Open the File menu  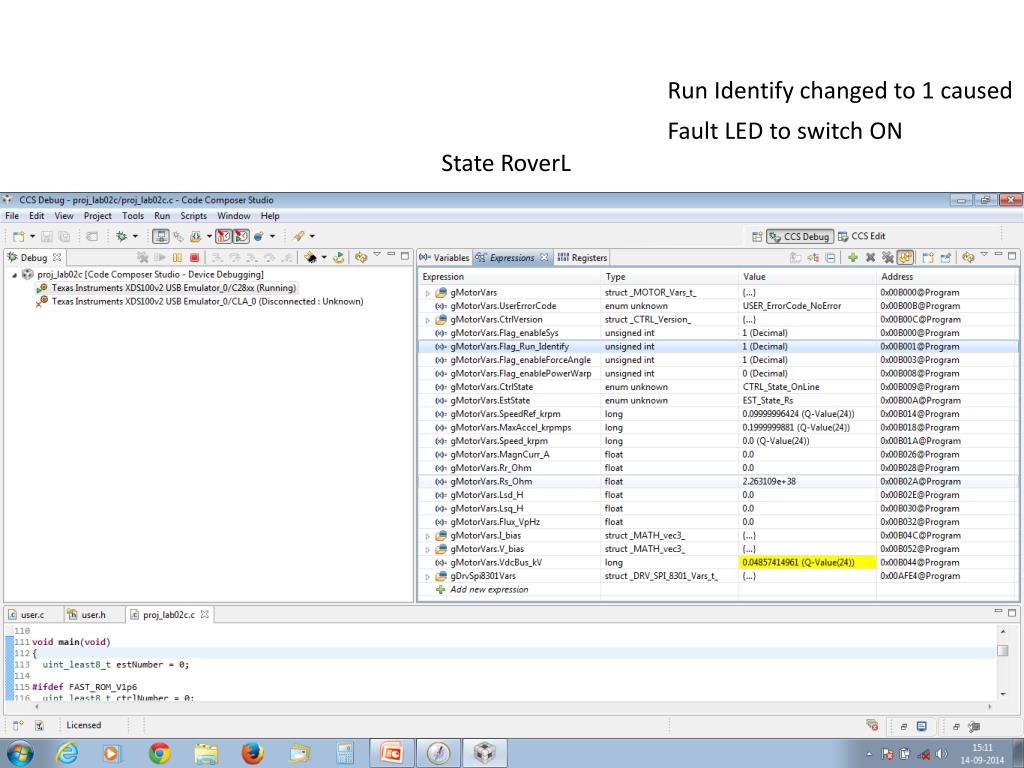click(12, 216)
